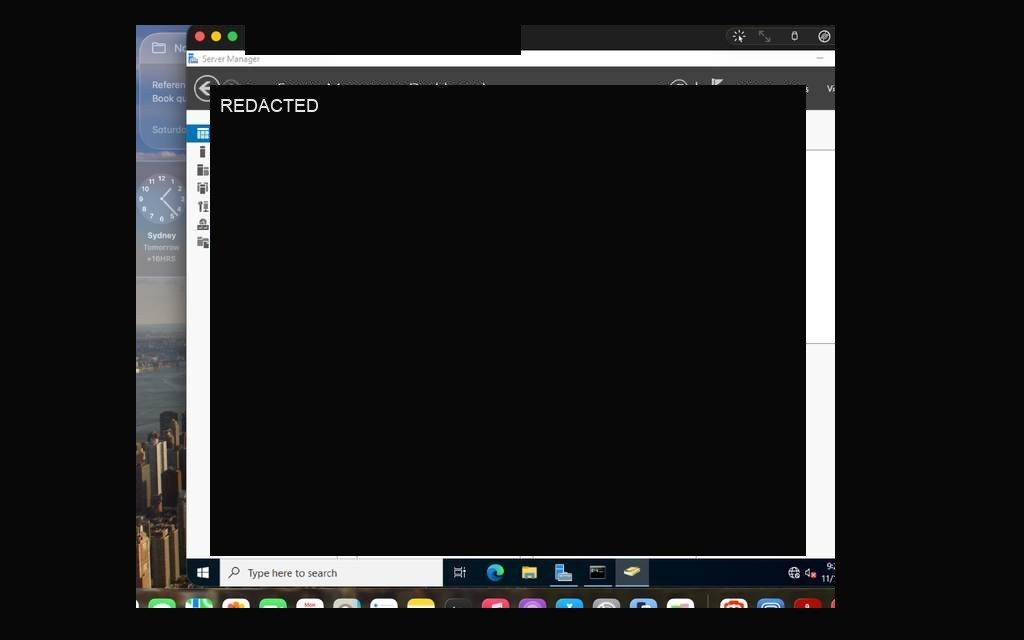Open the notifications flag in Server Manager
1024x640 pixels.
coord(717,83)
